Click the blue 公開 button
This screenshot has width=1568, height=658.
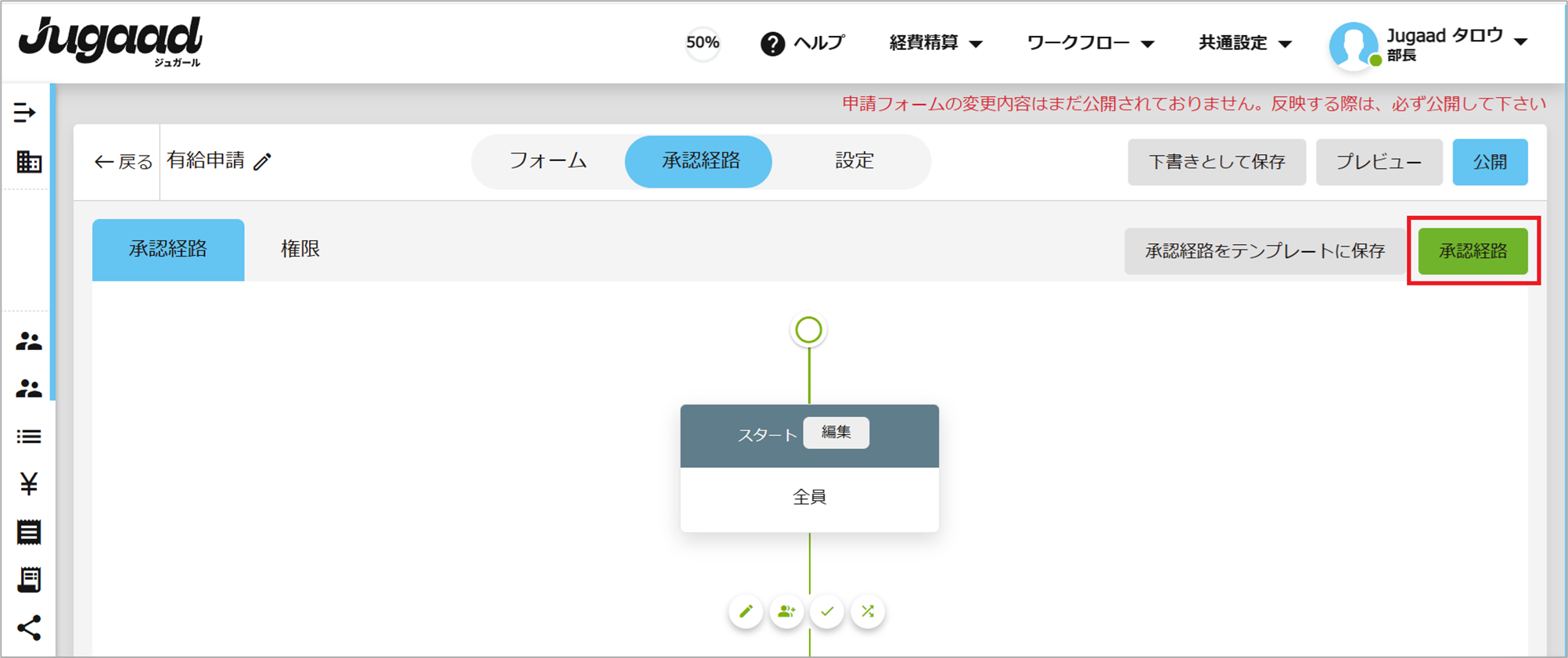(x=1489, y=162)
